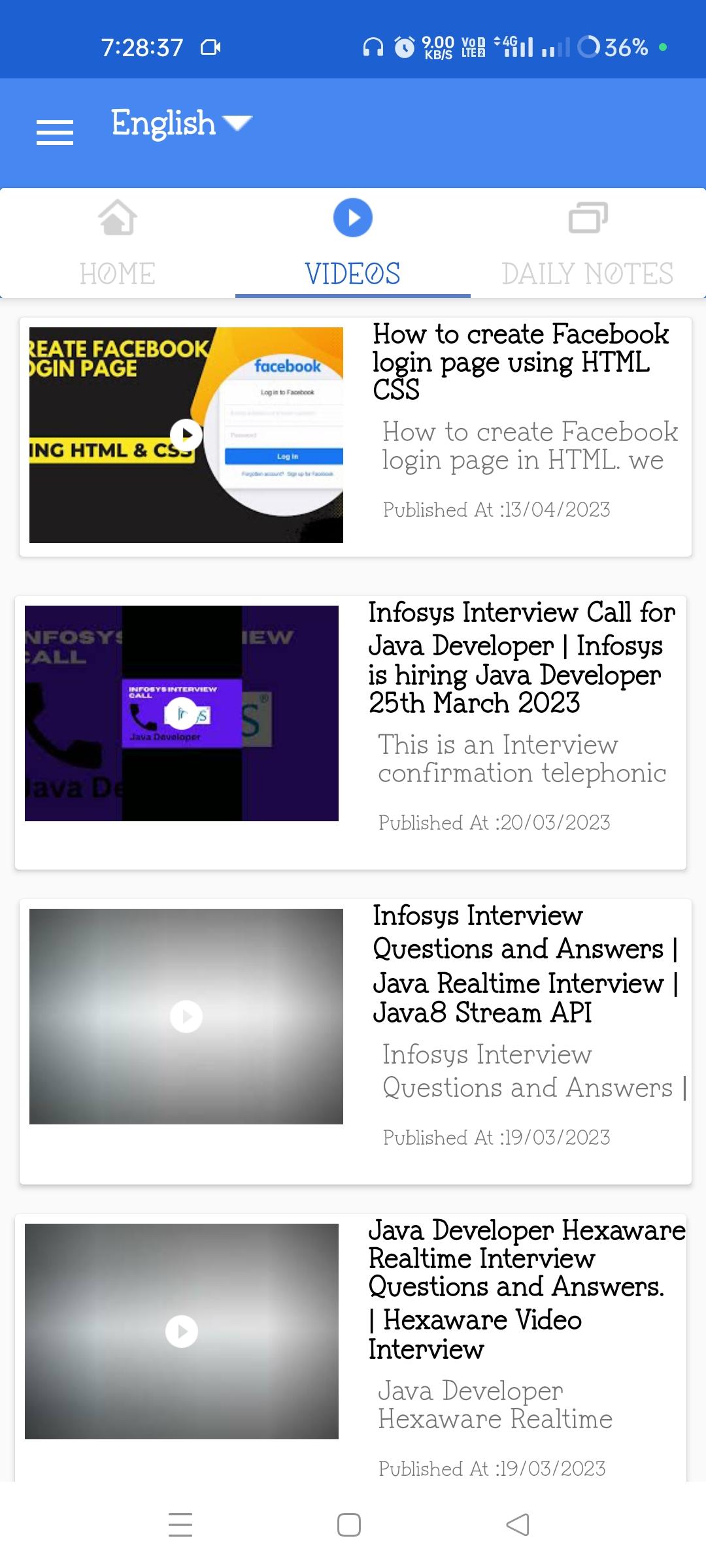Play the Facebook login page video
Viewport: 706px width, 1568px height.
point(186,434)
